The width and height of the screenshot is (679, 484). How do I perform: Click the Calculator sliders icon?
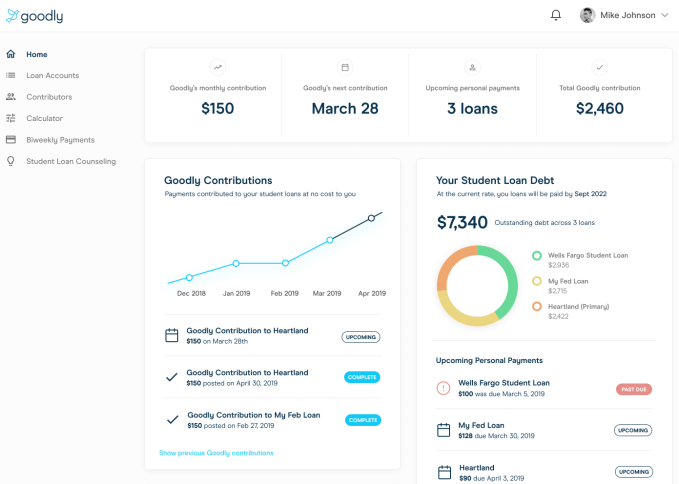10,118
